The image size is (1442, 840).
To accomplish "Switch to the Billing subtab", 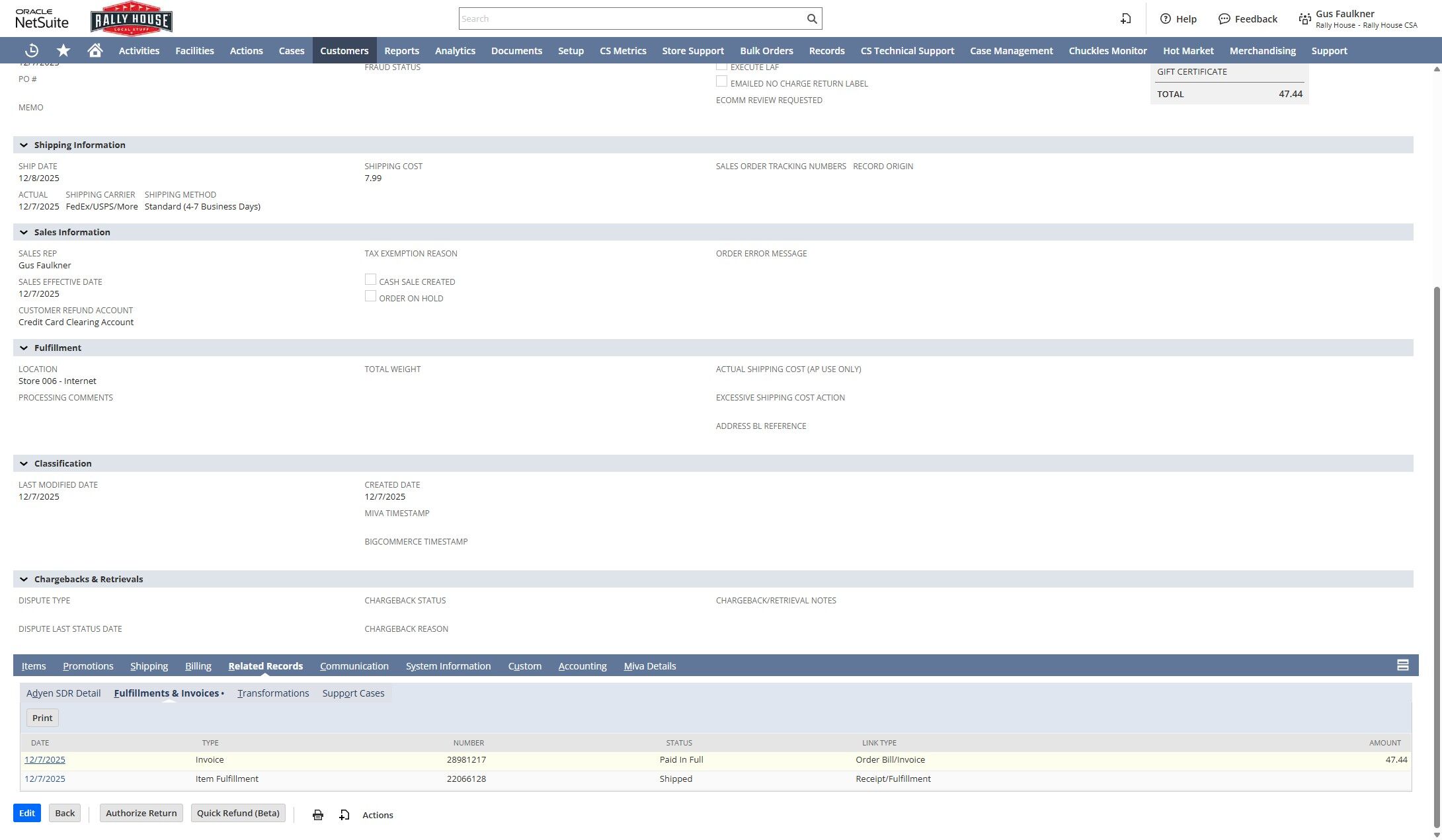I will [198, 666].
